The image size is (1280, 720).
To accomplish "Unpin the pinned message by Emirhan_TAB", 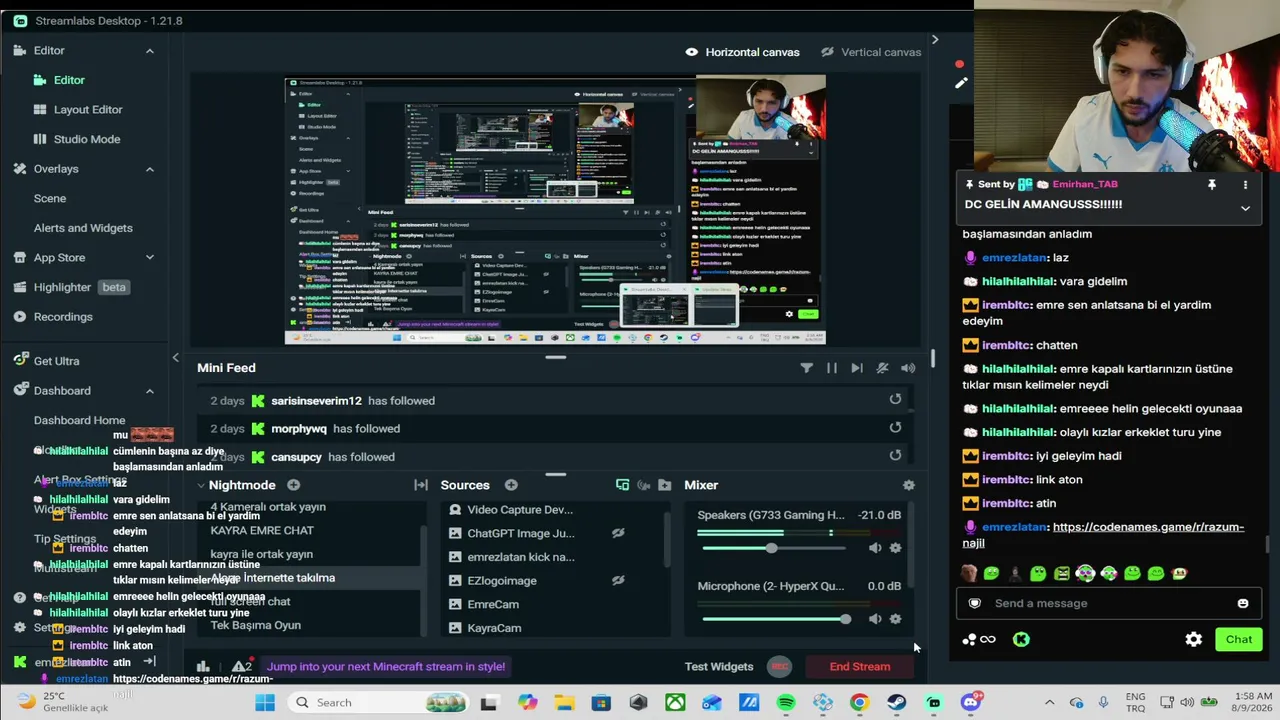I will pos(1211,185).
